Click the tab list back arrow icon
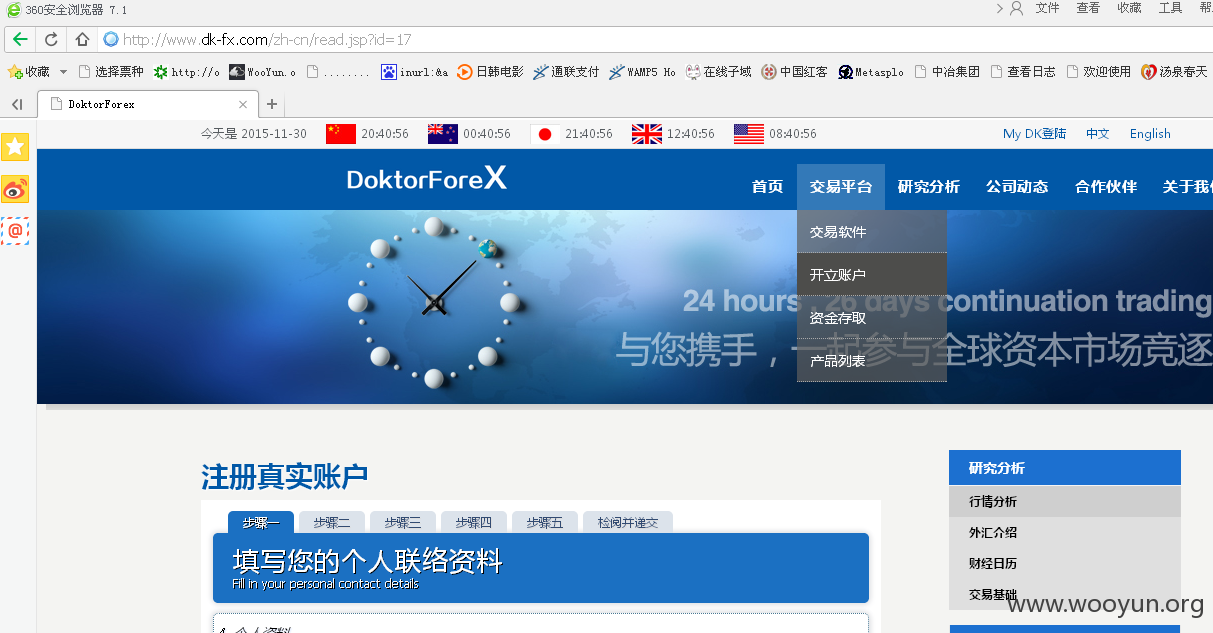 [x=17, y=104]
